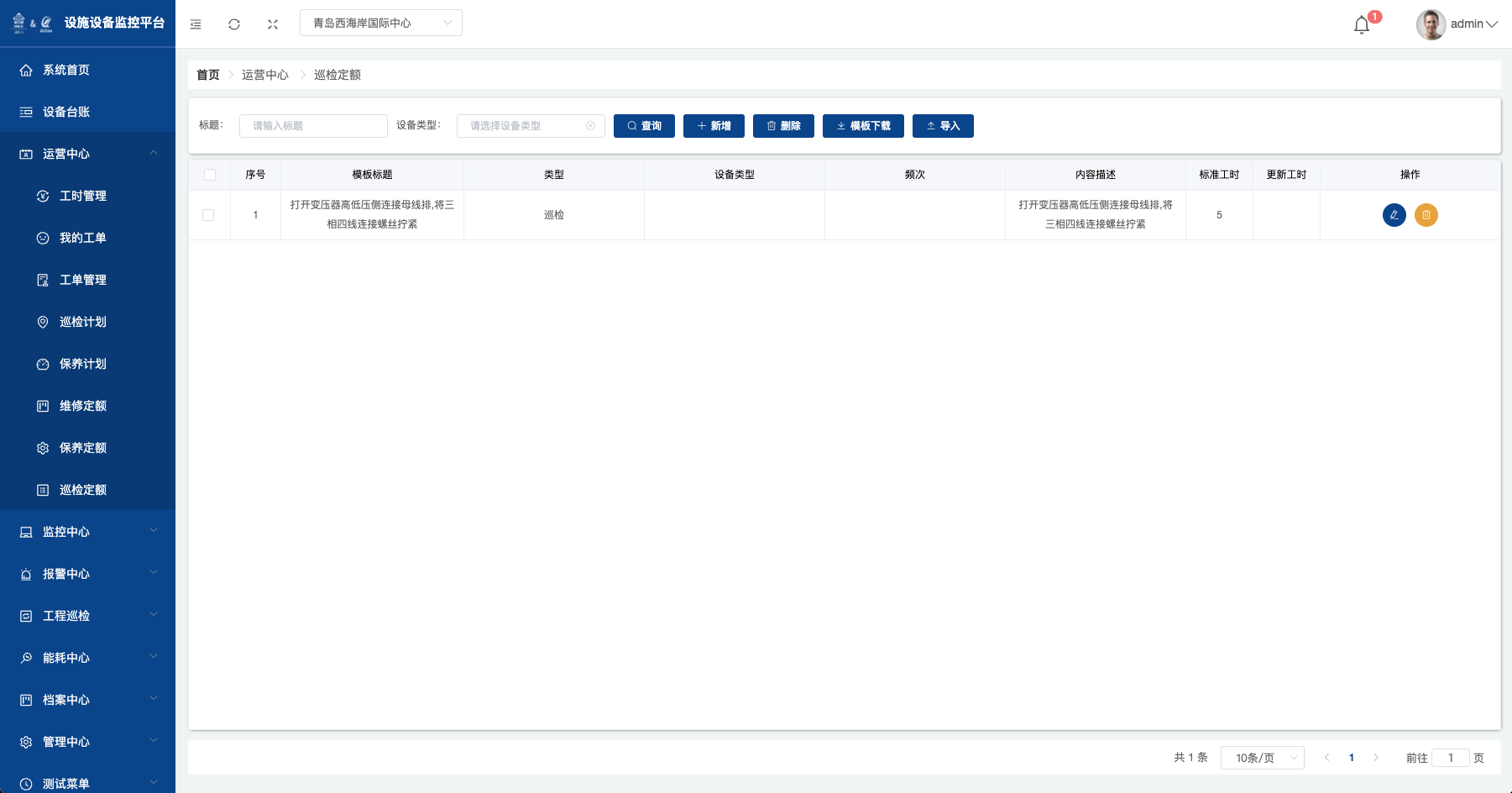Click the 查询 search button
Image resolution: width=1512 pixels, height=793 pixels.
click(644, 126)
